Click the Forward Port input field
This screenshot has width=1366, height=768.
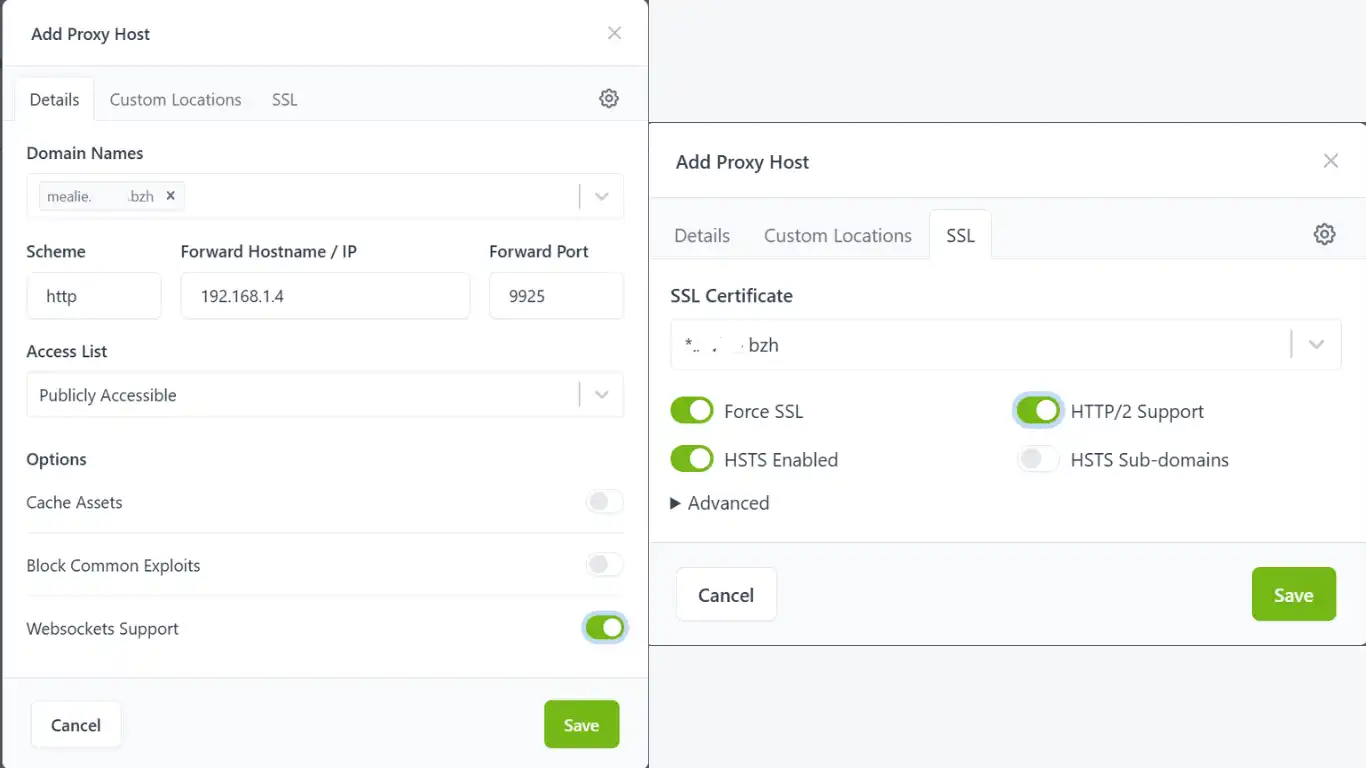click(x=556, y=296)
